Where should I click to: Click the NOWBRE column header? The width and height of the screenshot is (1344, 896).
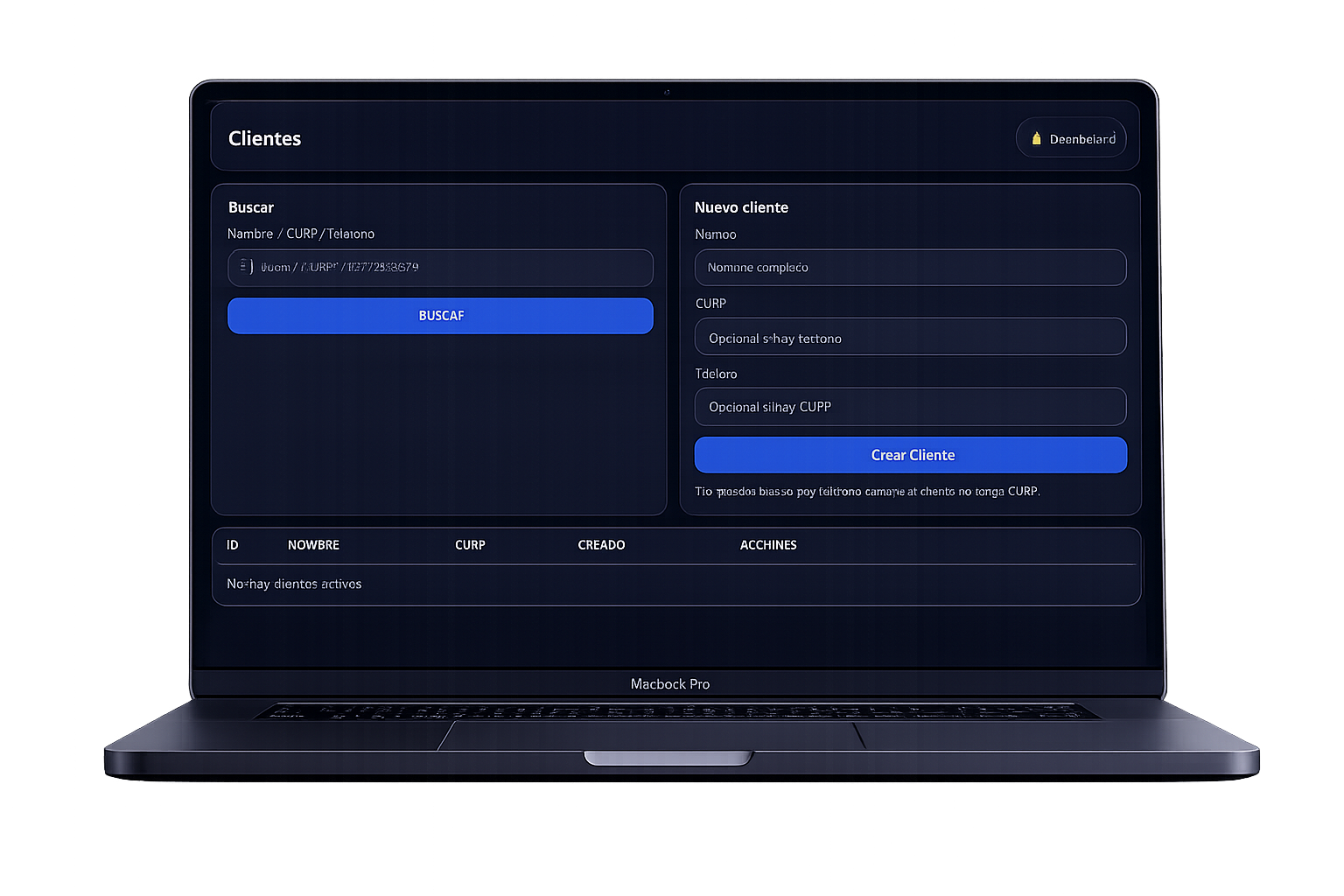(313, 545)
